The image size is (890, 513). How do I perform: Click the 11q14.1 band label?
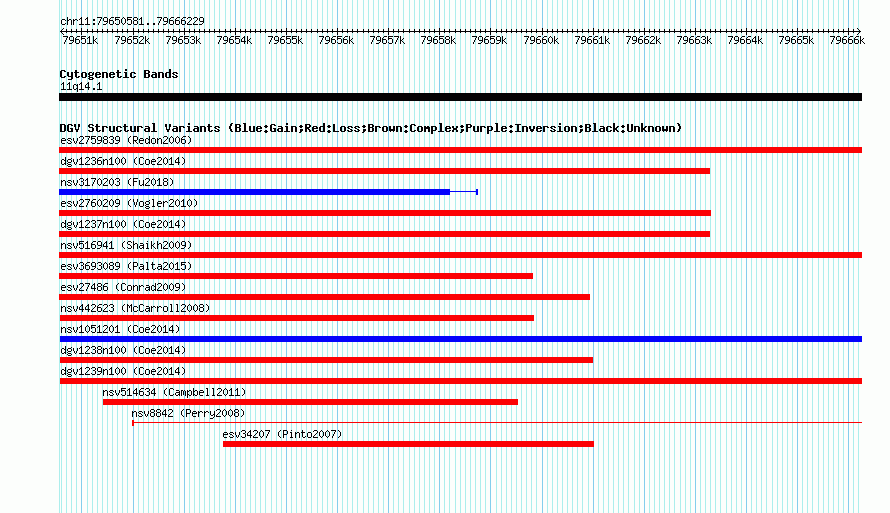pyautogui.click(x=81, y=86)
